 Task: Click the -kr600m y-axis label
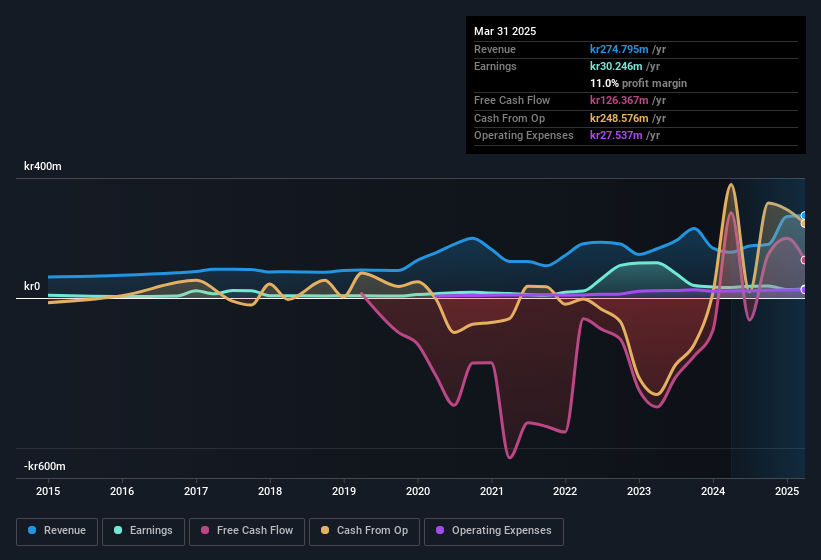(x=45, y=466)
